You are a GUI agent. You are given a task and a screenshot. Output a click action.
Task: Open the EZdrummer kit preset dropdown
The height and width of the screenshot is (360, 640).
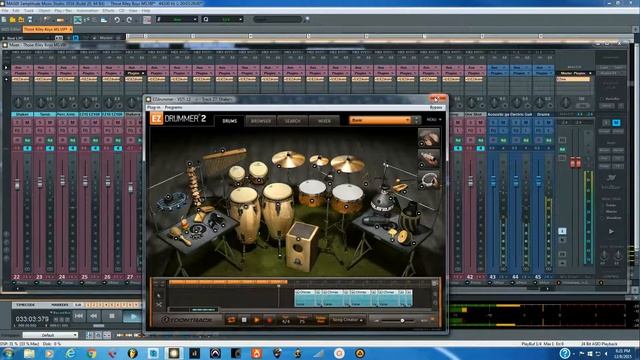[x=380, y=120]
